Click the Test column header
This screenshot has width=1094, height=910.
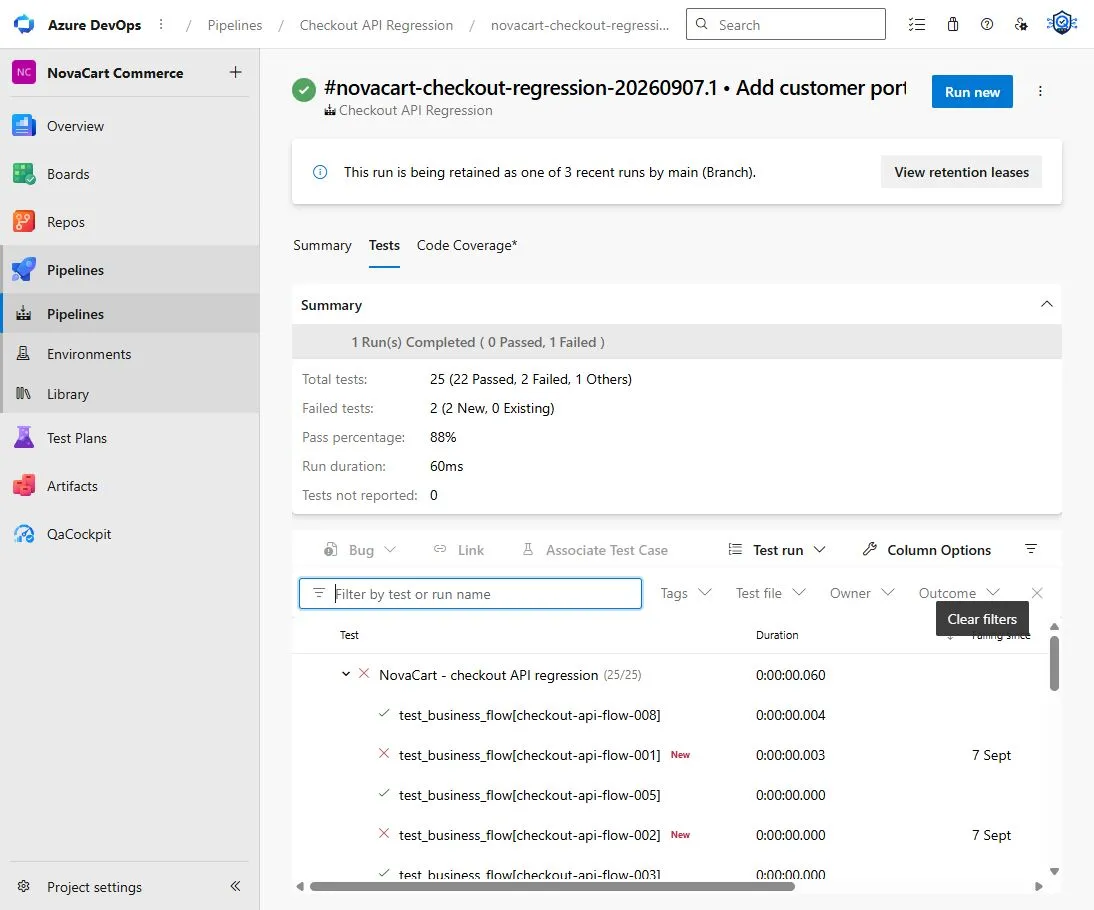pyautogui.click(x=349, y=635)
